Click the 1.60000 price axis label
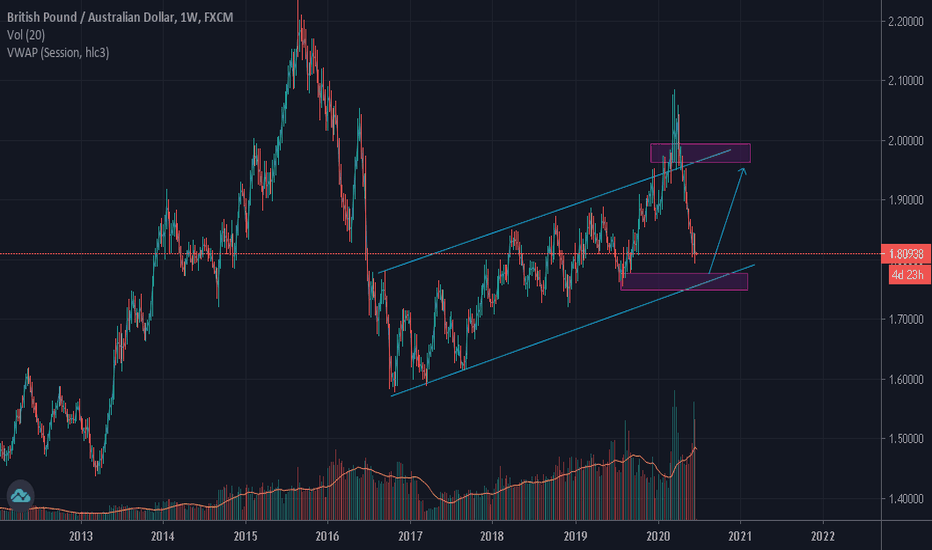 pos(905,379)
